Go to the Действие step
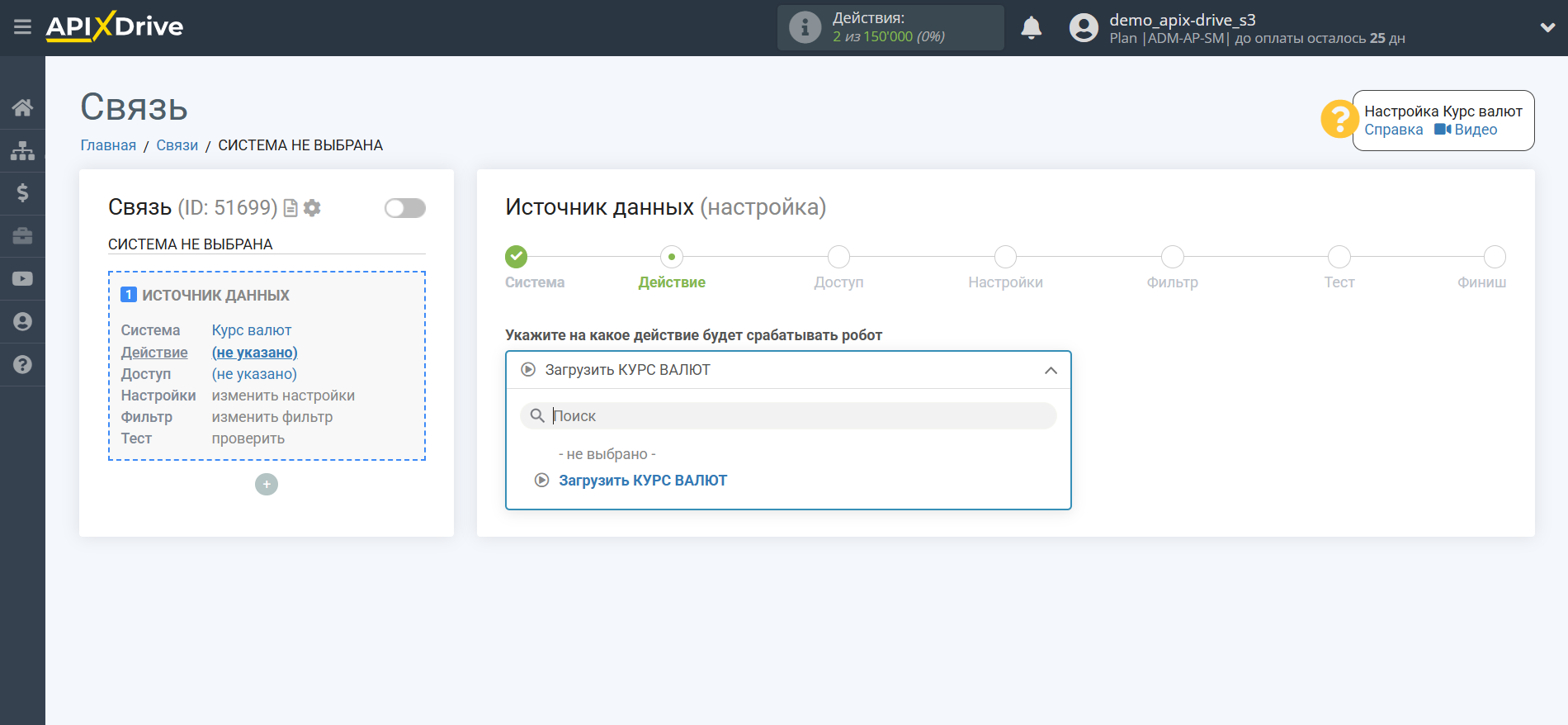The image size is (1568, 725). (x=672, y=282)
